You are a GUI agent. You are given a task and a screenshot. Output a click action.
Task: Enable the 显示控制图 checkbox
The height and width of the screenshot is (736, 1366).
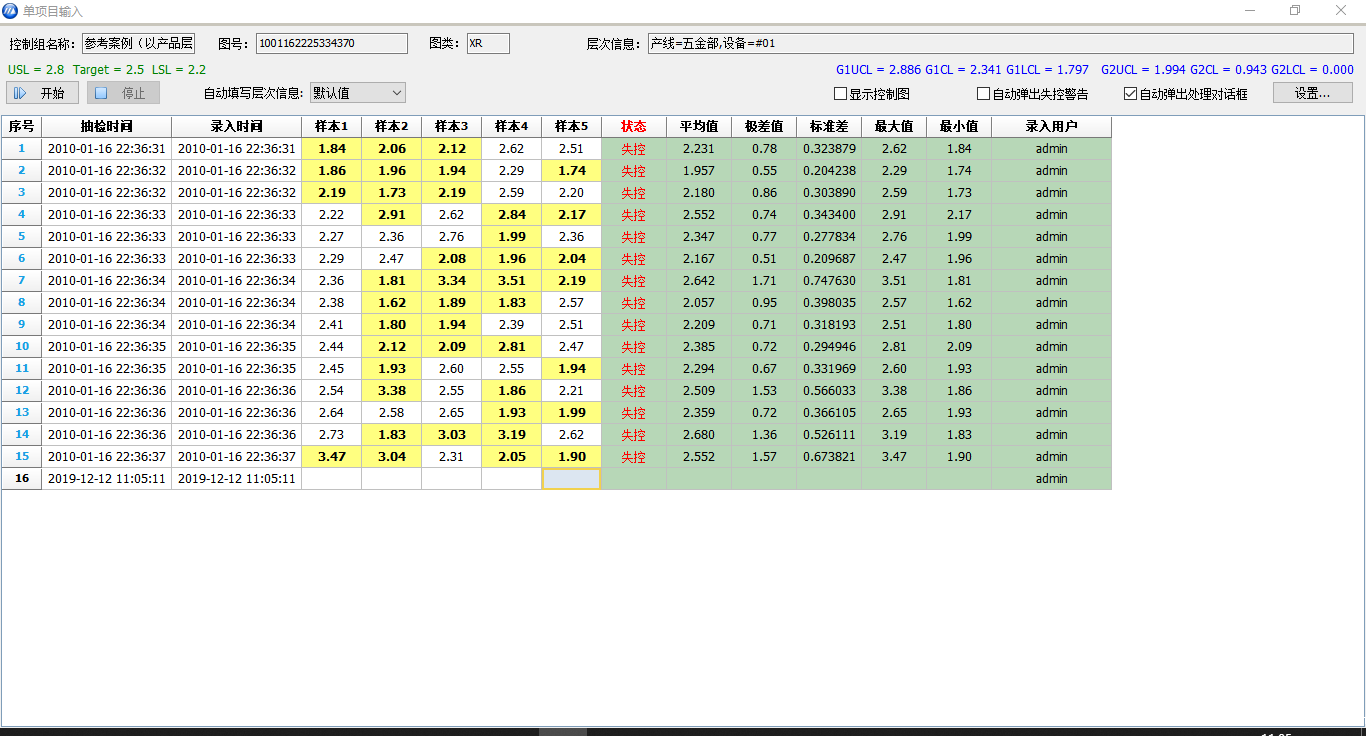point(841,94)
